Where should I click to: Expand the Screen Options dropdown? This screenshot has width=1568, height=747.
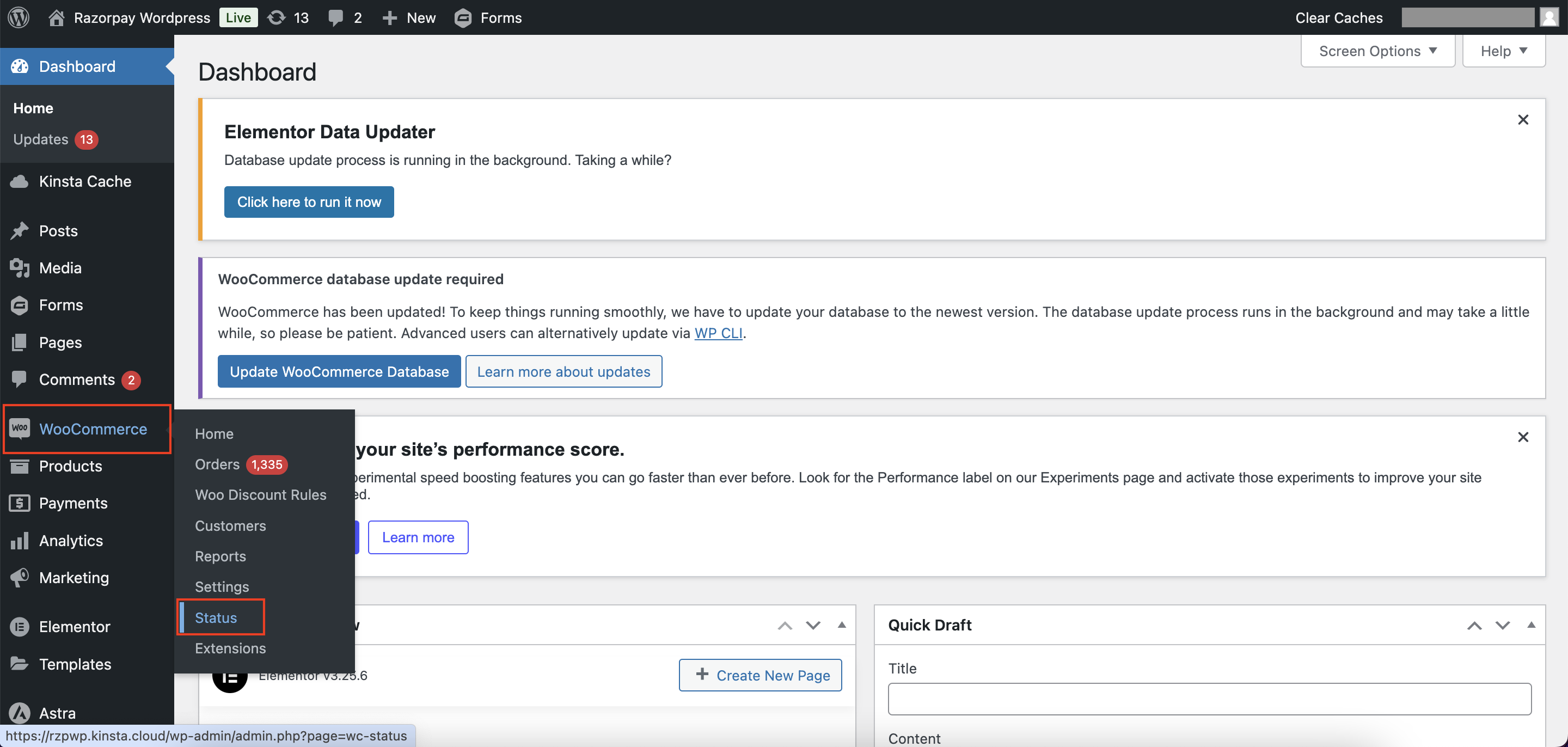pos(1377,51)
